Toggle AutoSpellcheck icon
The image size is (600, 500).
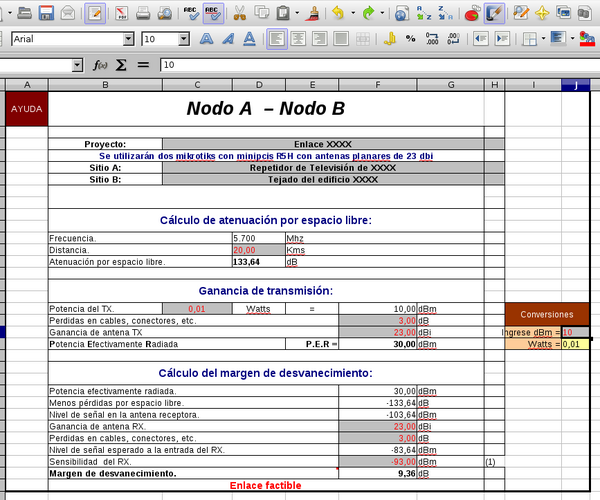(213, 13)
